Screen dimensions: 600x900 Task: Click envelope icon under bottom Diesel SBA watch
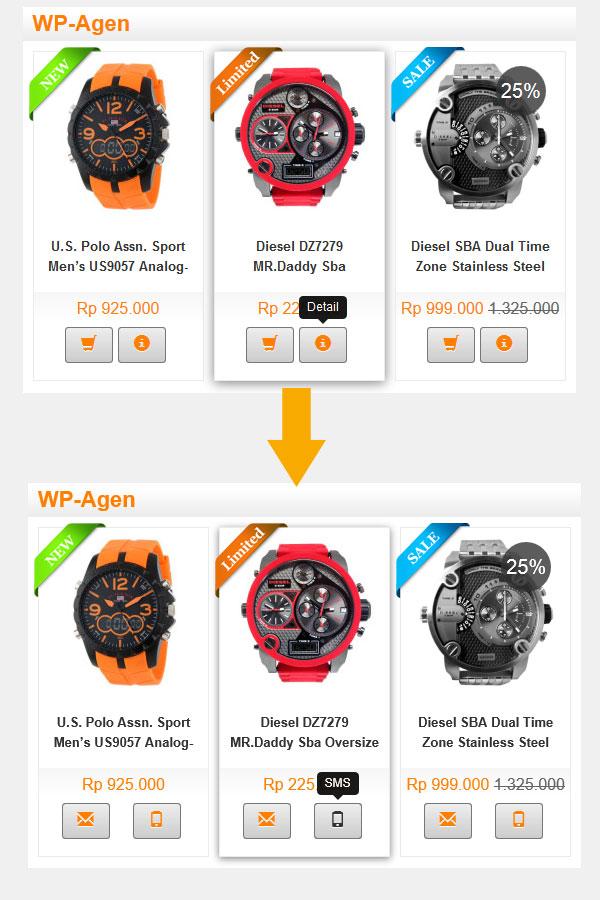click(x=448, y=820)
